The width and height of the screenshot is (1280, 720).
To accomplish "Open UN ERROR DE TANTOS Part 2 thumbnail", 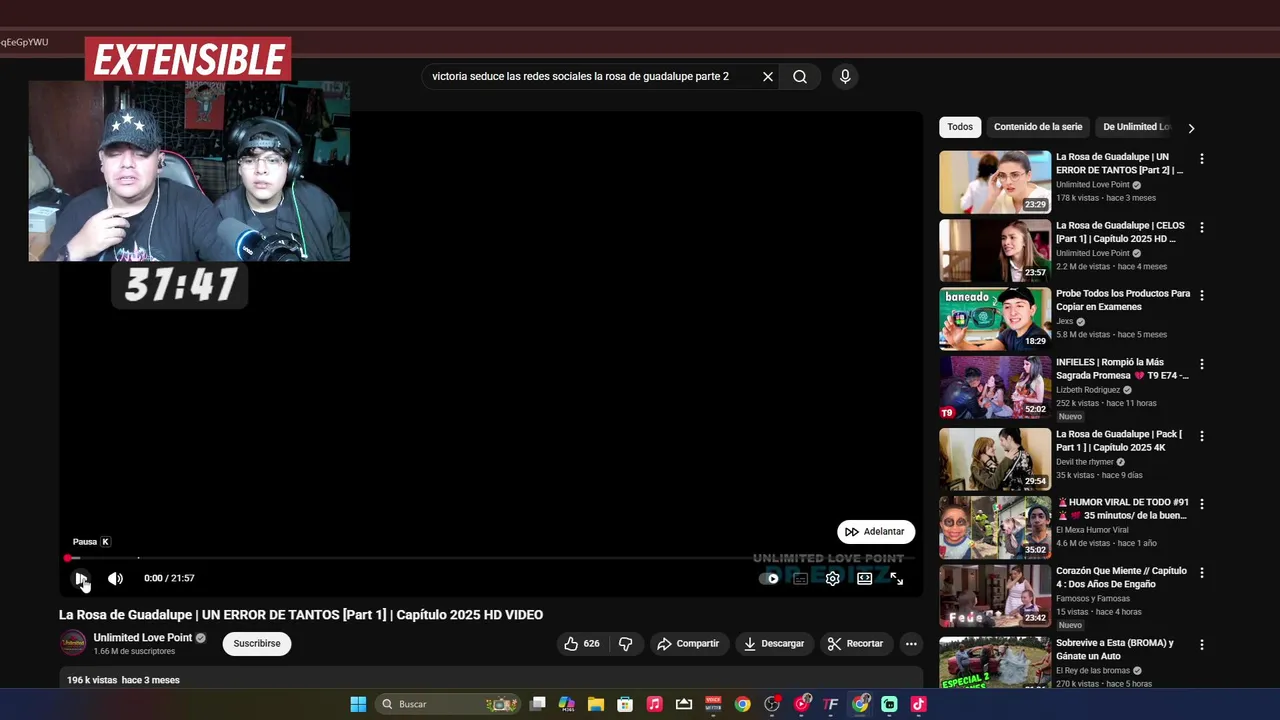I will 995,182.
